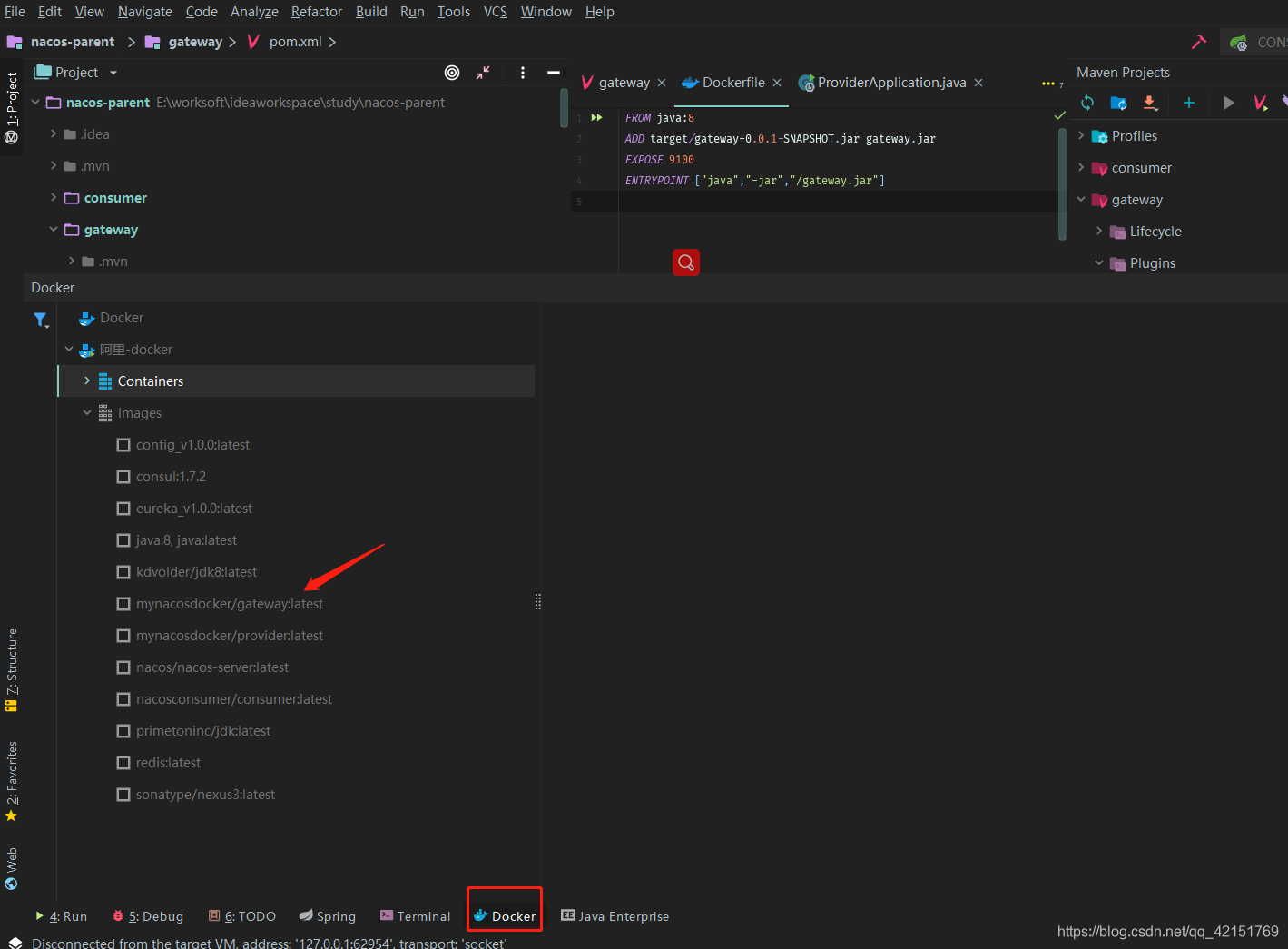Click the editor vertical scrollbar
The height and width of the screenshot is (949, 1288).
1062,184
